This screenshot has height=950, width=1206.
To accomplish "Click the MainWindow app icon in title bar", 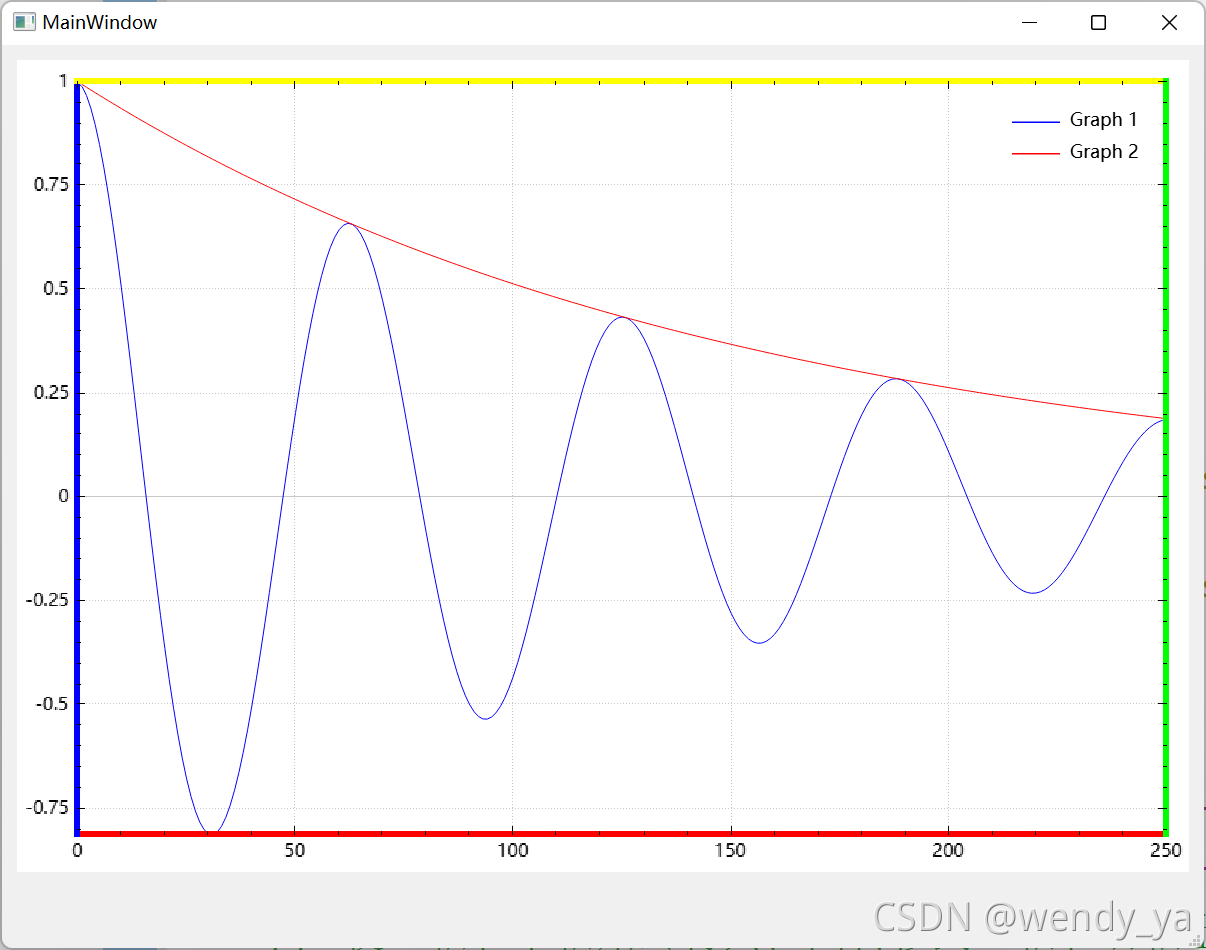I will (24, 22).
